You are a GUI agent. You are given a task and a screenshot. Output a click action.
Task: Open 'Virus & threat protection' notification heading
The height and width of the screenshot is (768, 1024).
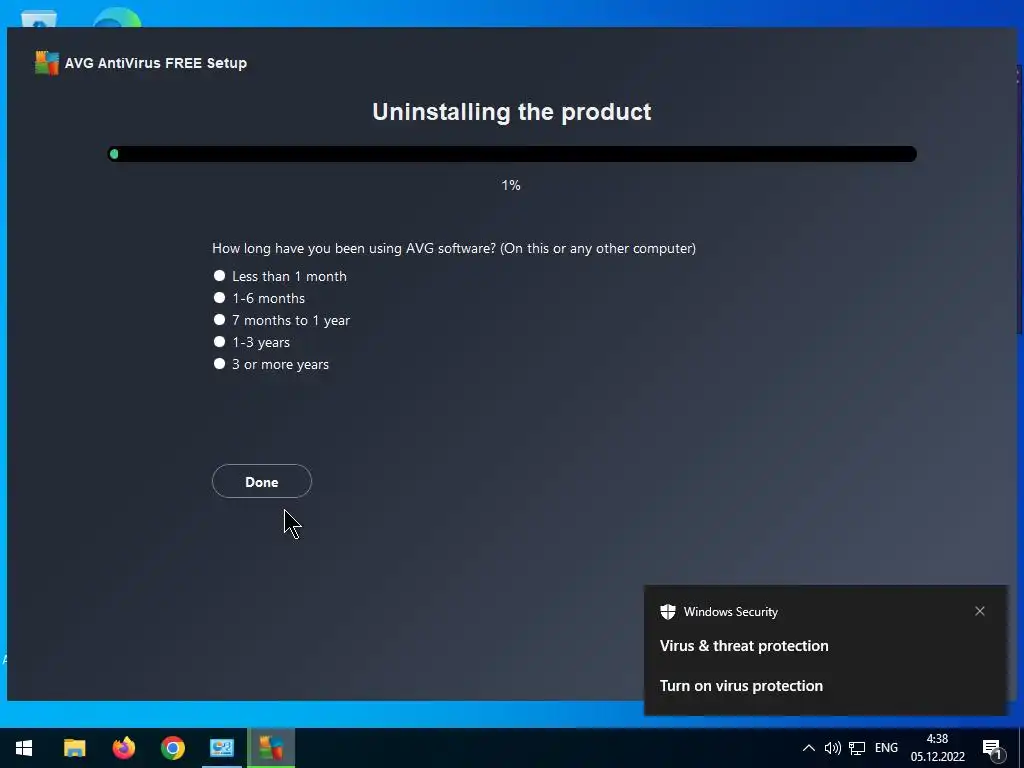pyautogui.click(x=744, y=646)
